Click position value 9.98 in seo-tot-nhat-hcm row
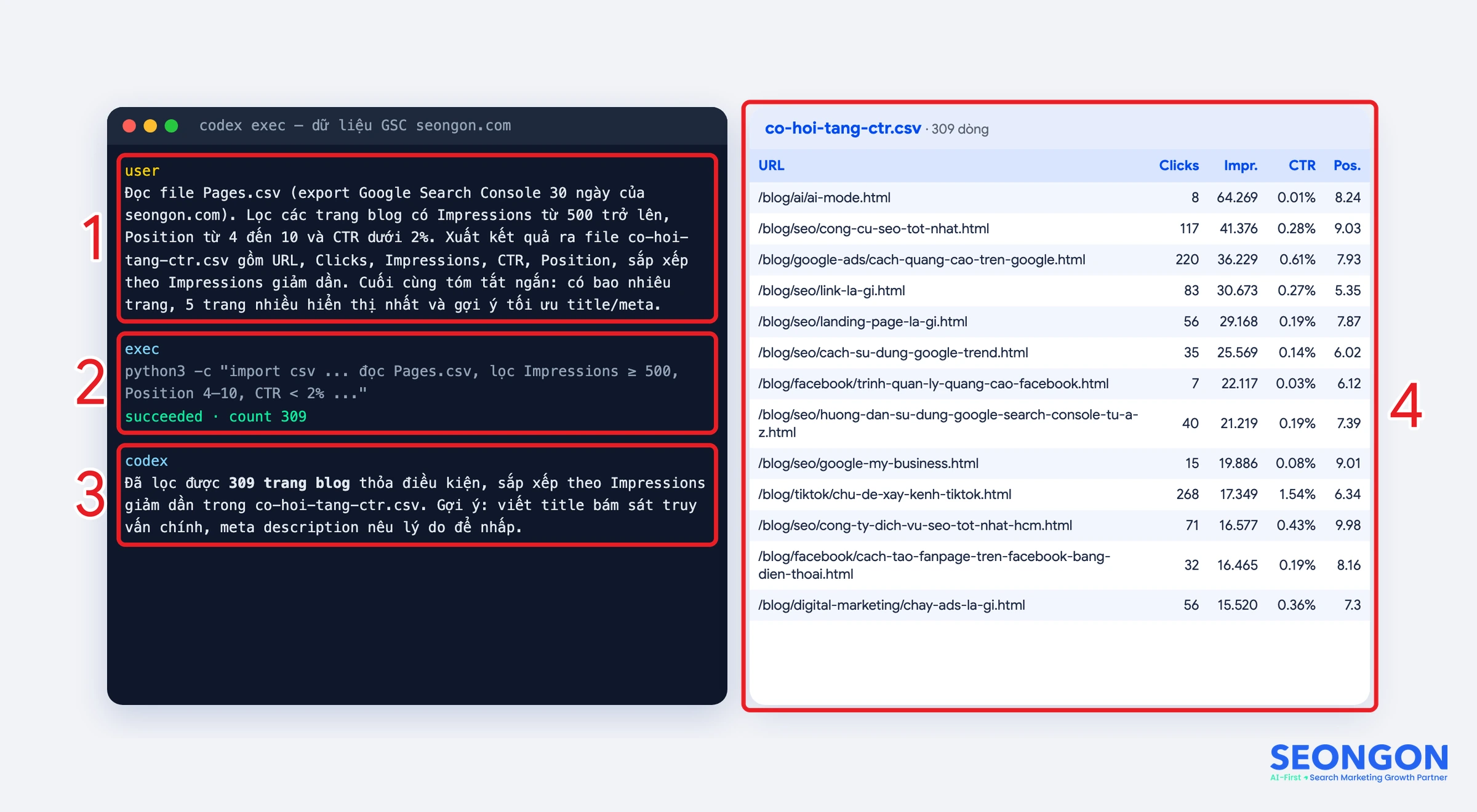1477x812 pixels. tap(1347, 525)
